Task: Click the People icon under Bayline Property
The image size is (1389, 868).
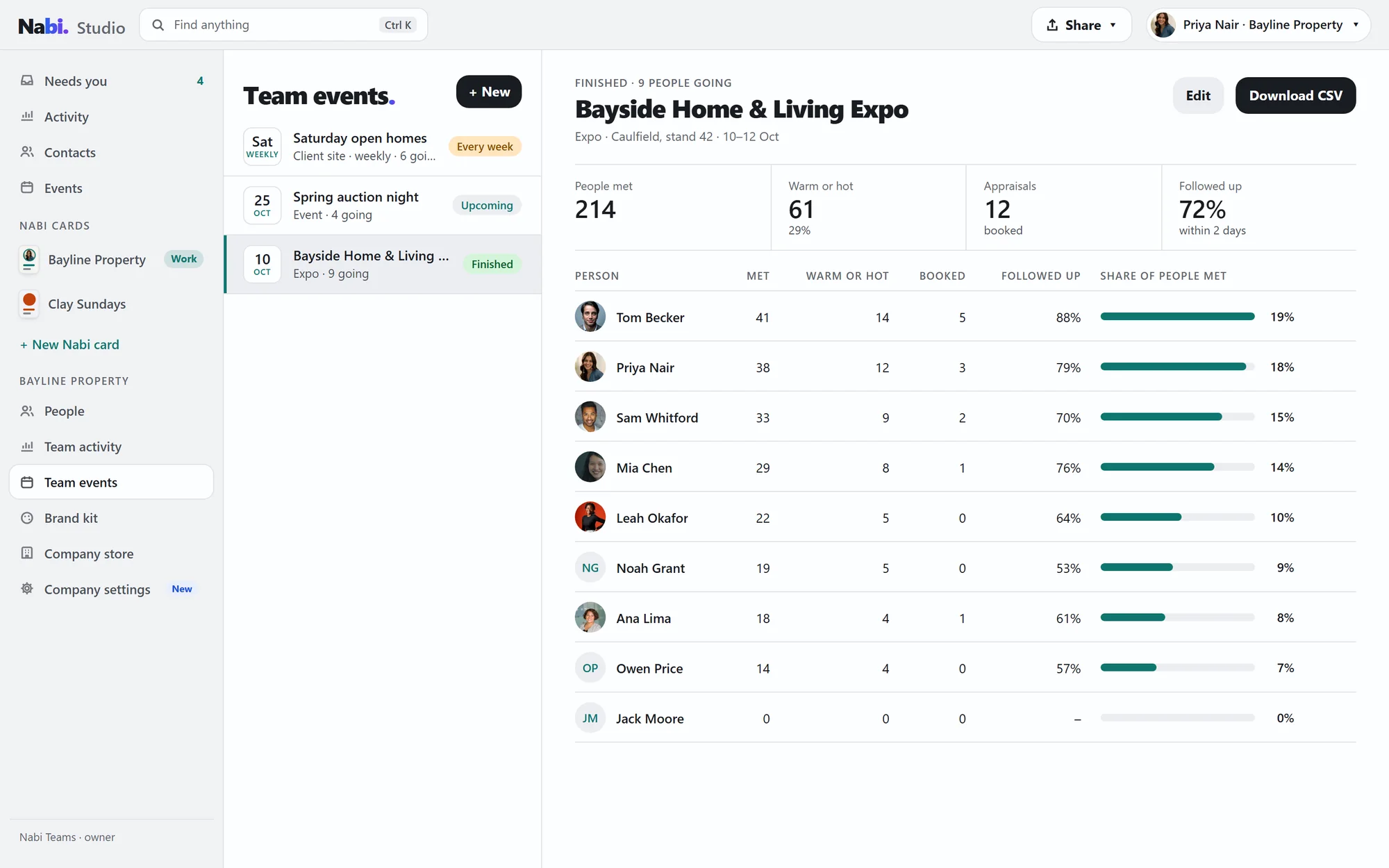Action: pyautogui.click(x=27, y=411)
